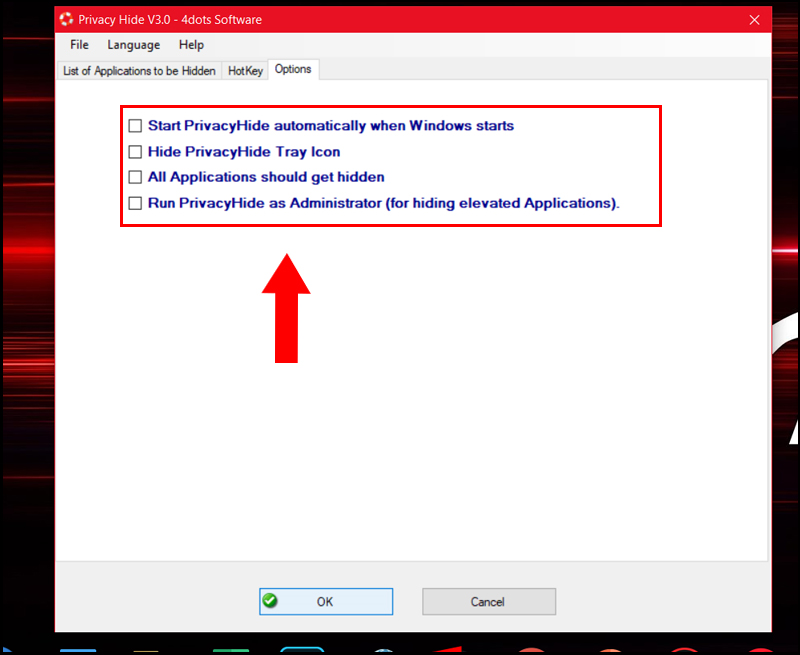Close the Privacy Hide window

click(754, 20)
